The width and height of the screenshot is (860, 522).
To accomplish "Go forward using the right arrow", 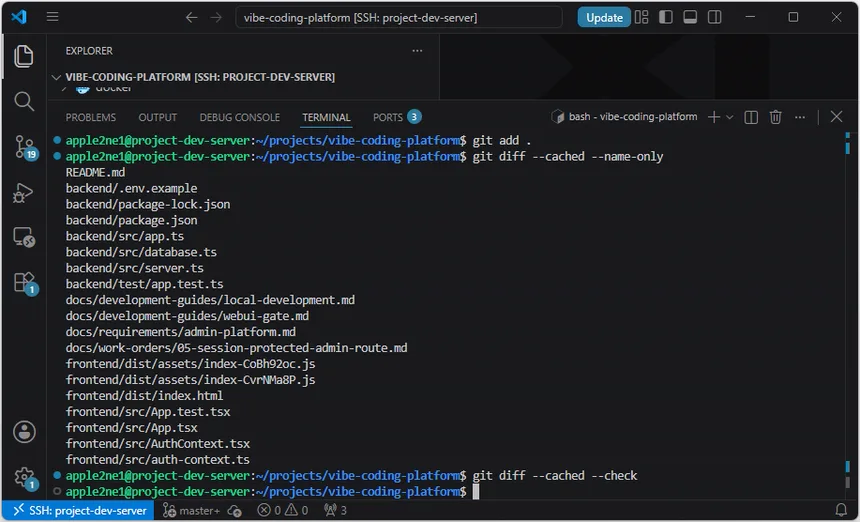I will click(x=216, y=18).
